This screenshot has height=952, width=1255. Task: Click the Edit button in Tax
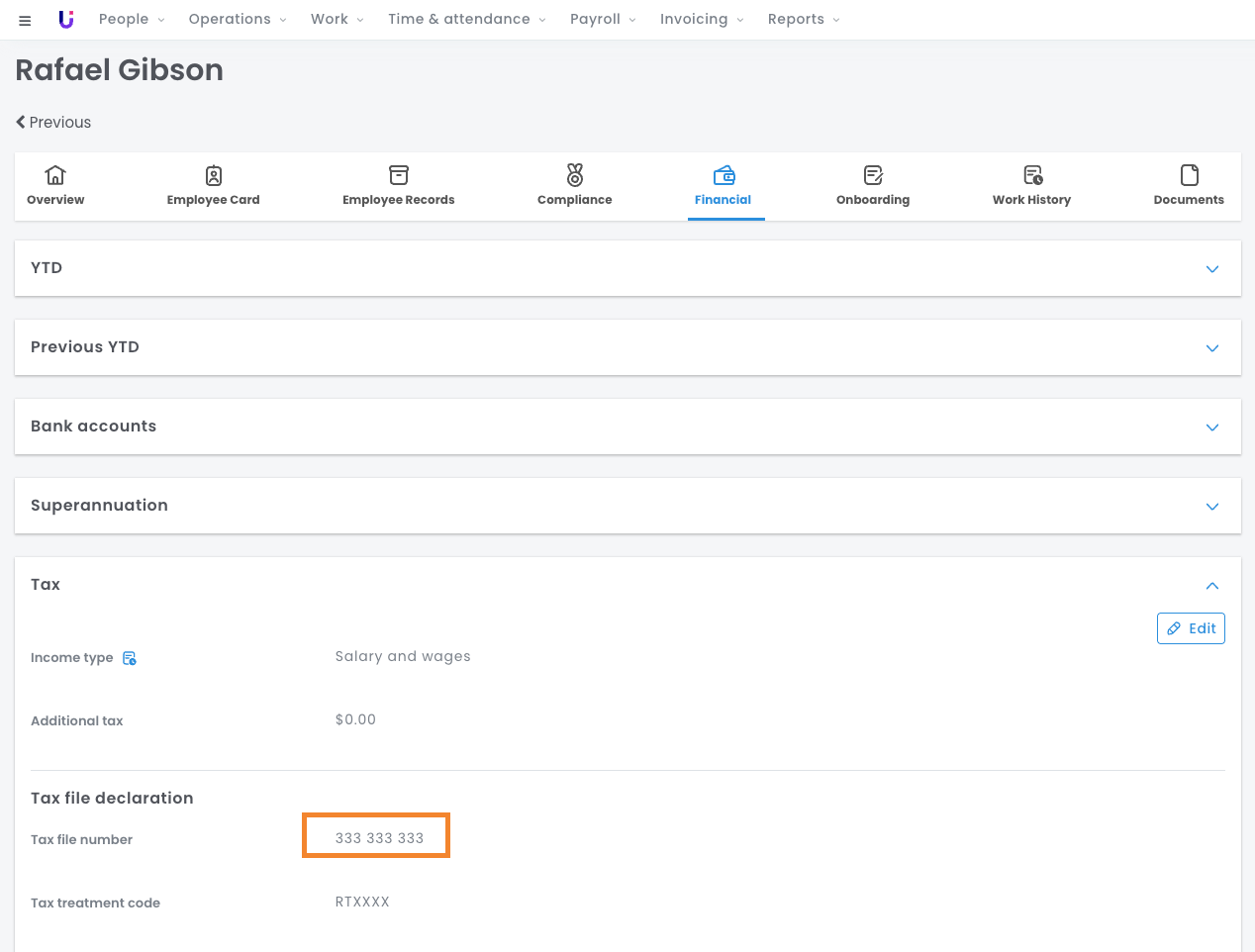(x=1191, y=628)
